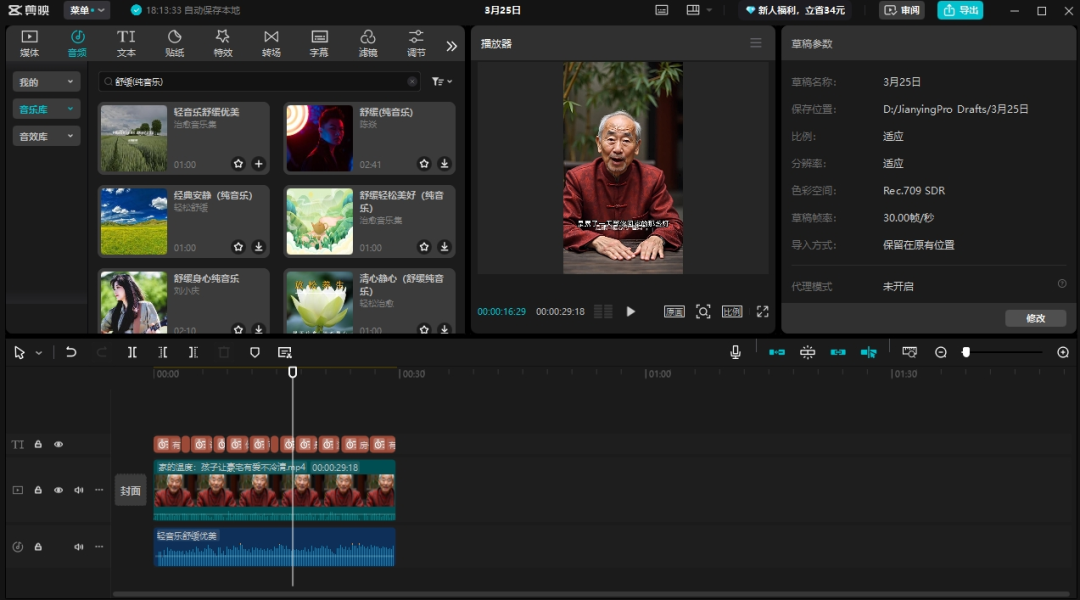The height and width of the screenshot is (600, 1080).
Task: Click the microphone recording icon
Action: 736,352
